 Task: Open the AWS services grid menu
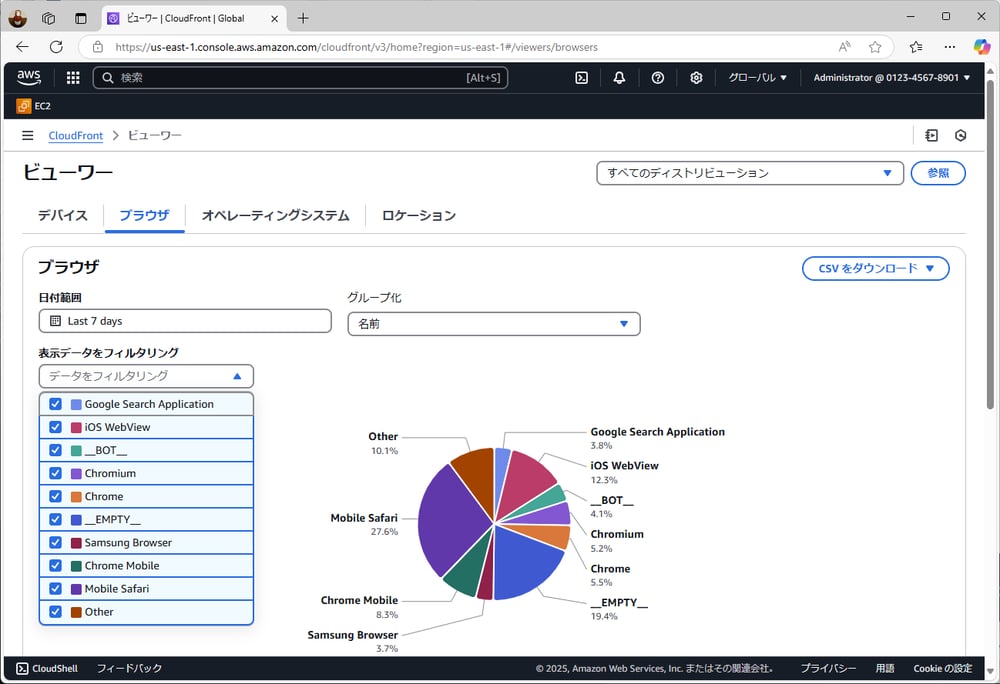[73, 78]
